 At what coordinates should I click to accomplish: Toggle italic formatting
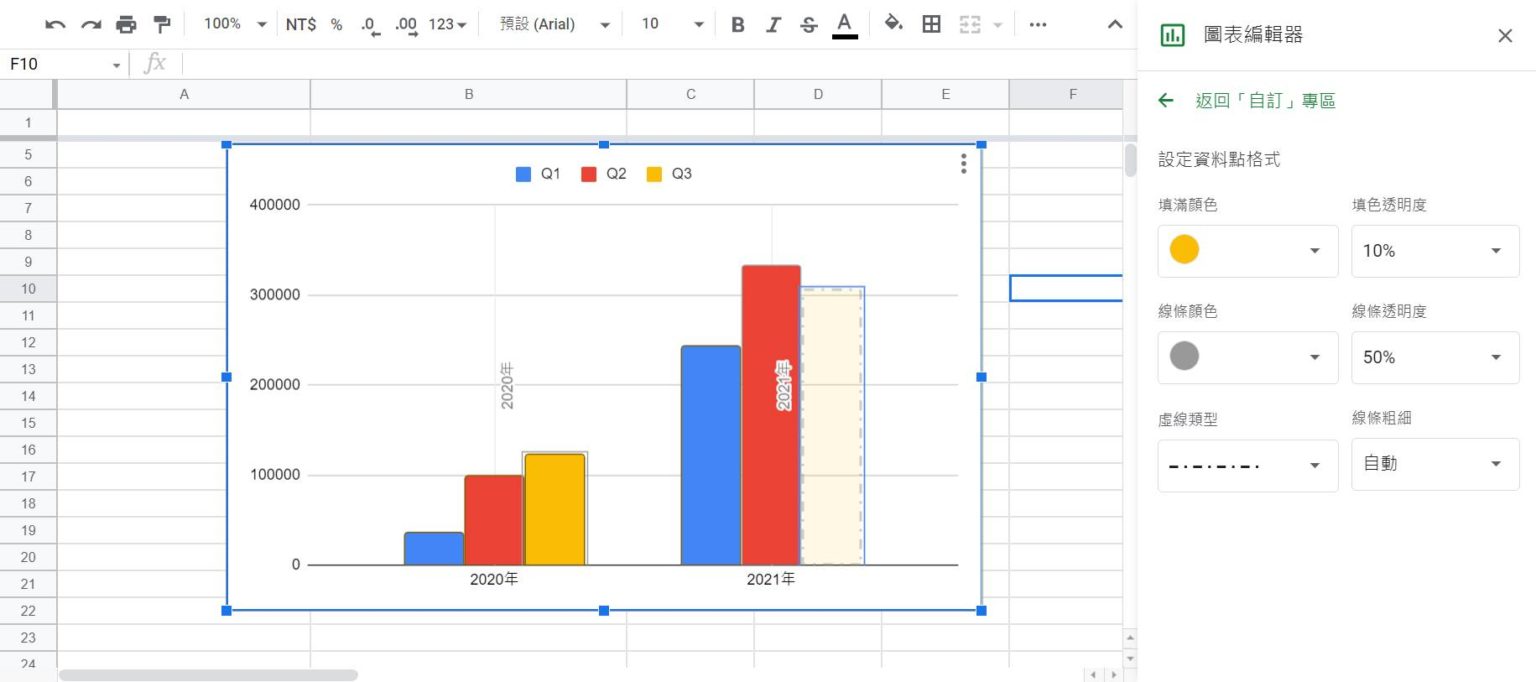[x=772, y=23]
